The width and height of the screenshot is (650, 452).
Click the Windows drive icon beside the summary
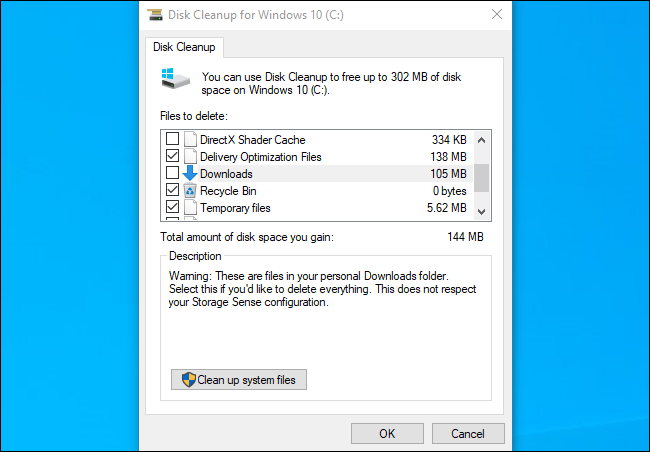(175, 78)
